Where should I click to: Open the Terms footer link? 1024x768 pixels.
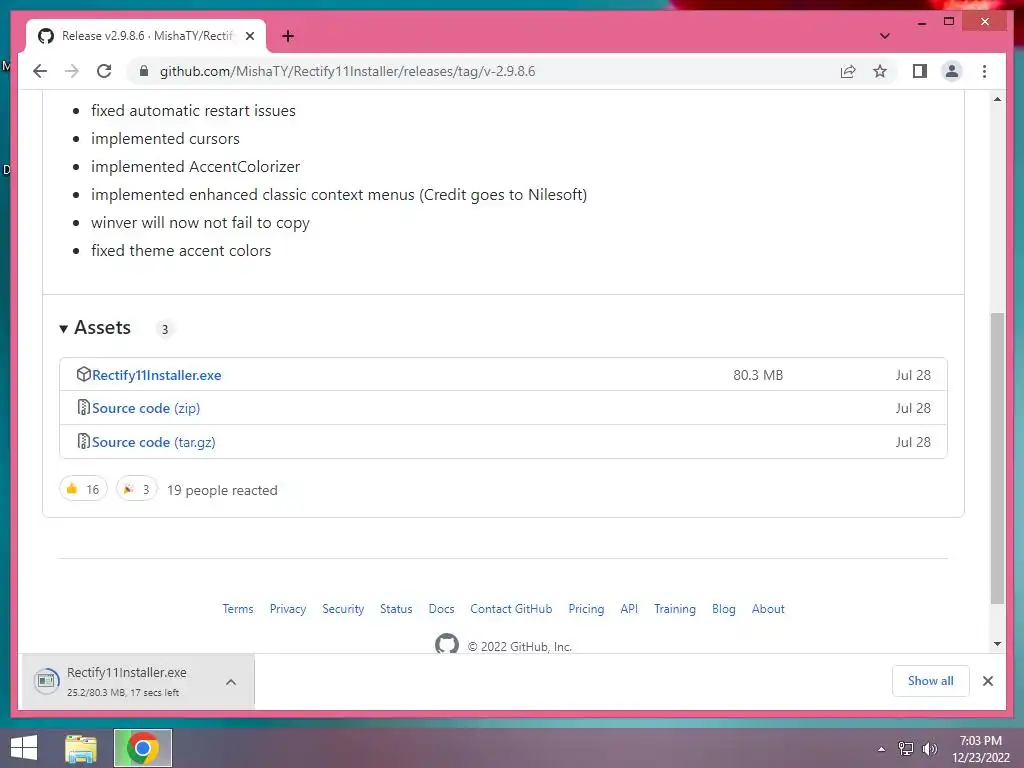point(238,609)
